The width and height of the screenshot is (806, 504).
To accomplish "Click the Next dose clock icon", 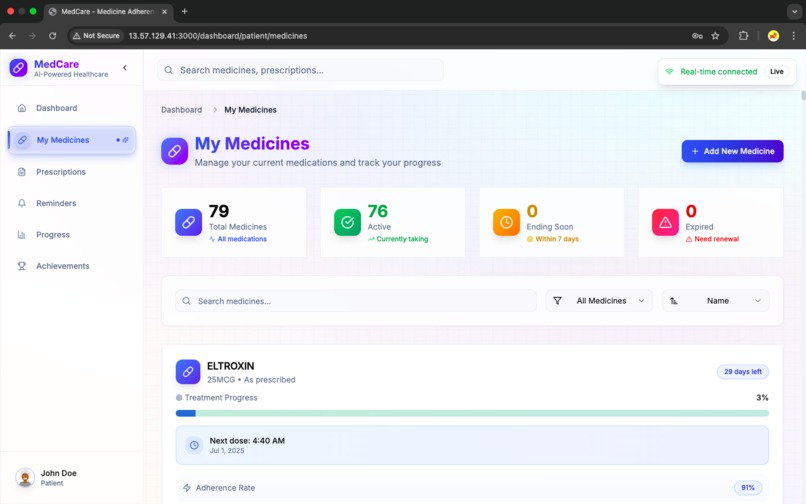I will [x=194, y=445].
